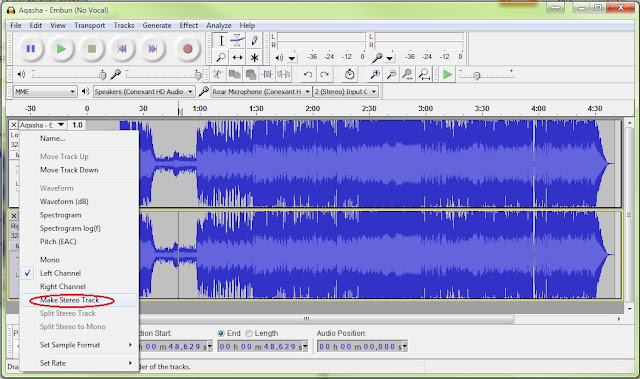The width and height of the screenshot is (640, 379).
Task: Adjust the input microphone volume slider
Action: 163,75
